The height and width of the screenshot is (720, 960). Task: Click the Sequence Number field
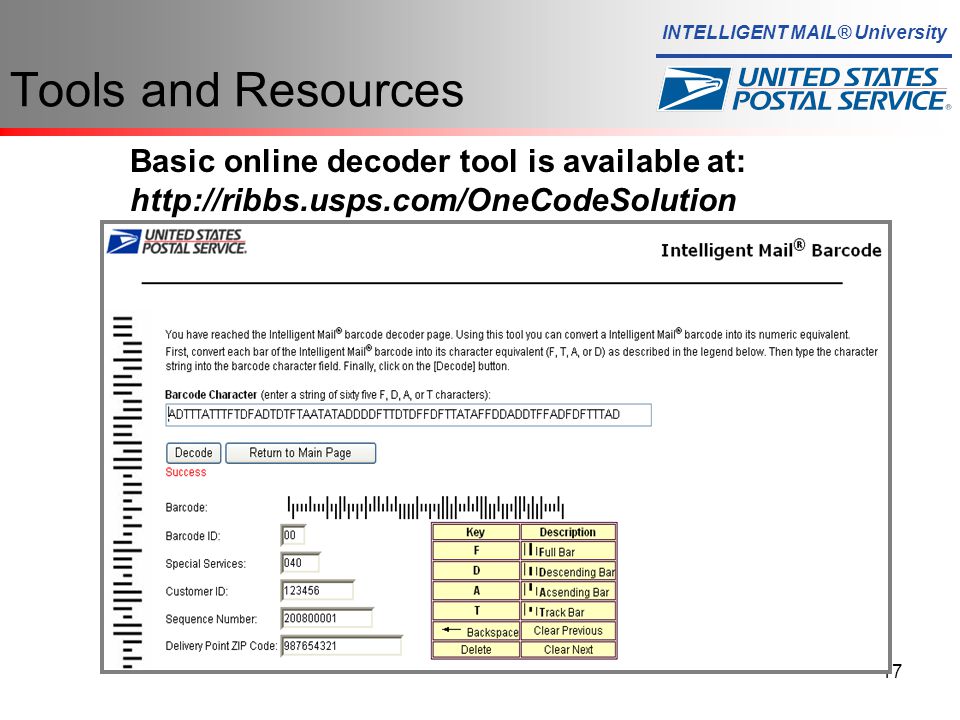click(327, 618)
